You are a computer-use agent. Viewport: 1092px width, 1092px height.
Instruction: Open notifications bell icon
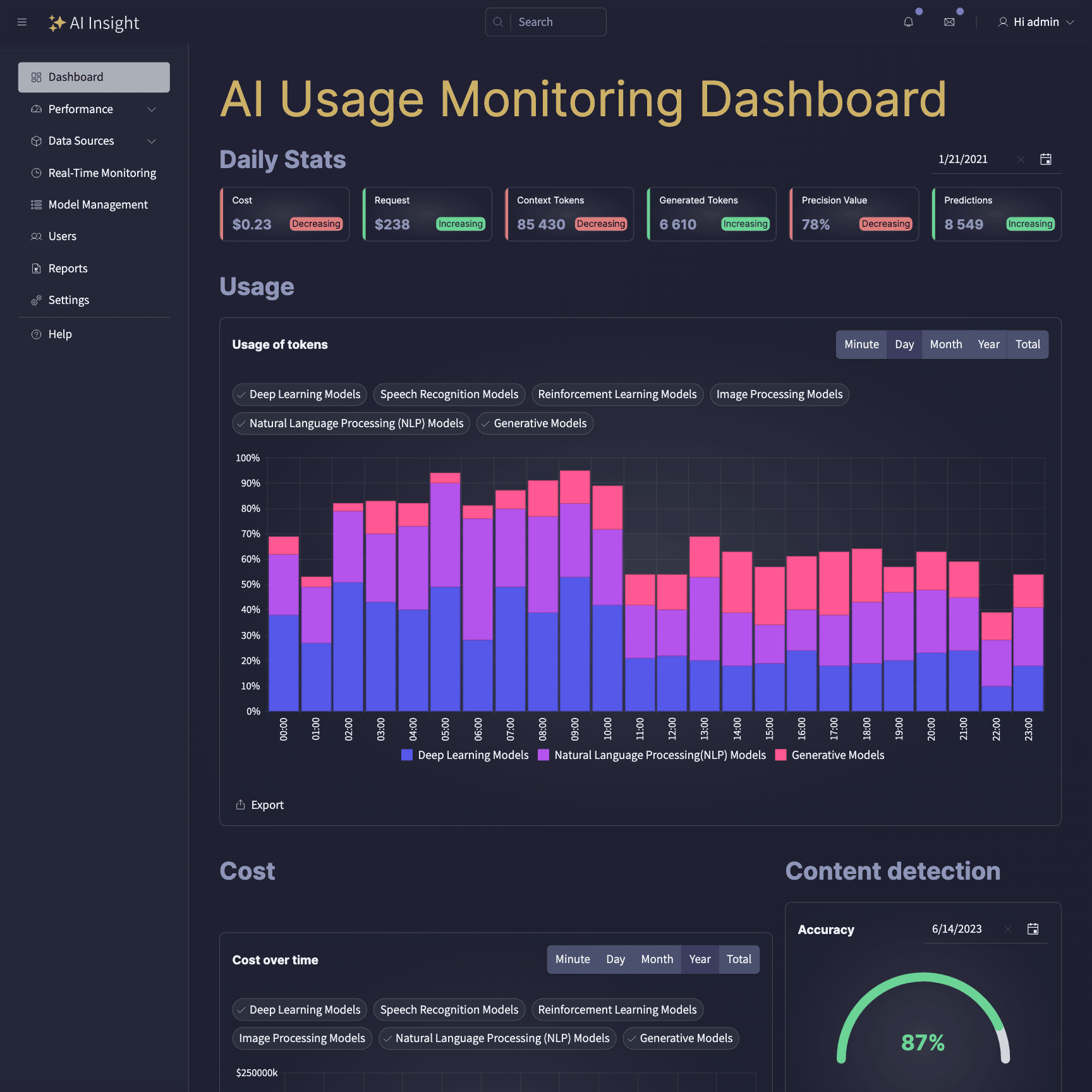908,22
